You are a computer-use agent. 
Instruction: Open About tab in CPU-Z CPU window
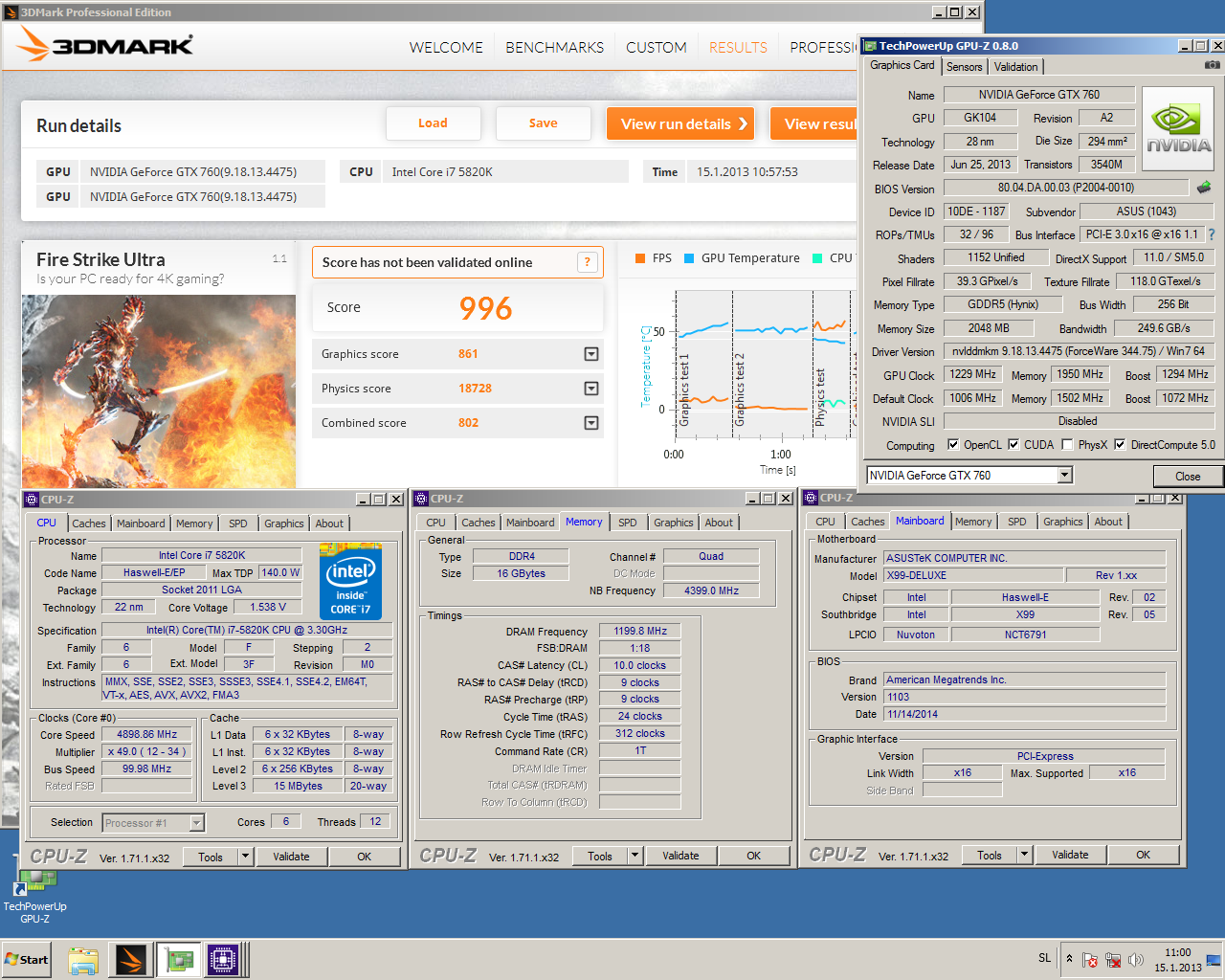coord(329,523)
